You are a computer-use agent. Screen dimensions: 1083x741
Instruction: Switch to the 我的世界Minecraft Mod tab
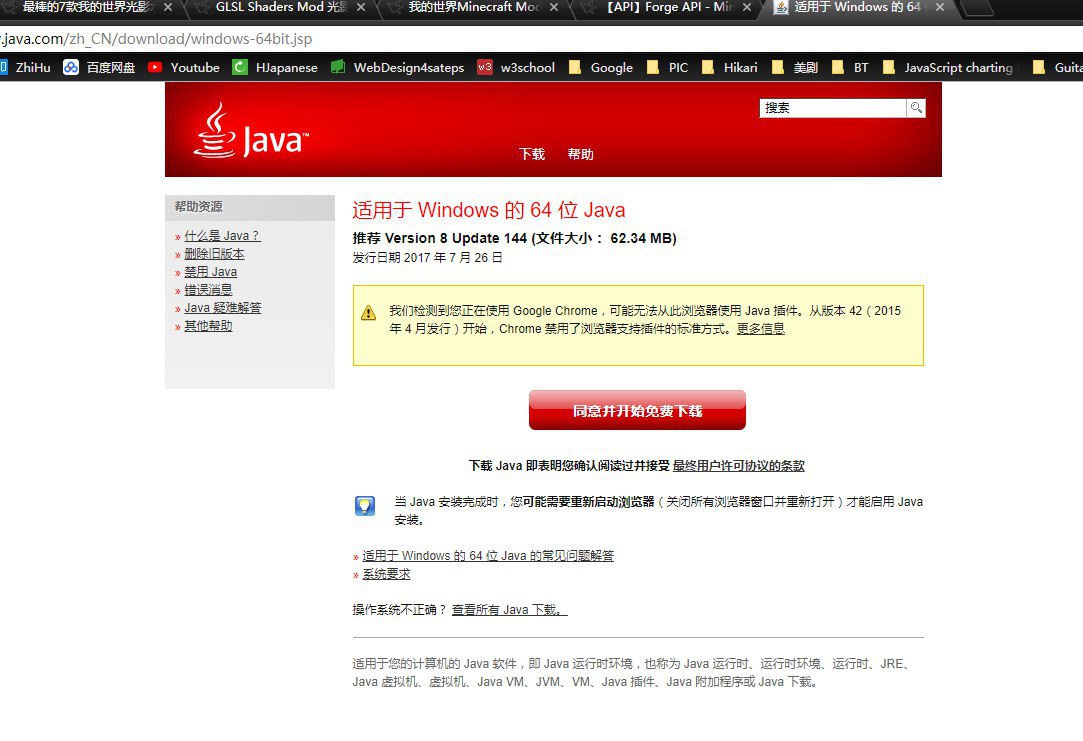[x=474, y=8]
